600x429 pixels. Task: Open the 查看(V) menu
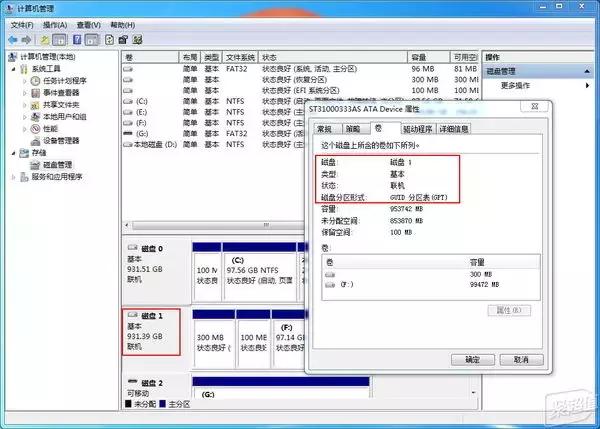[x=88, y=25]
